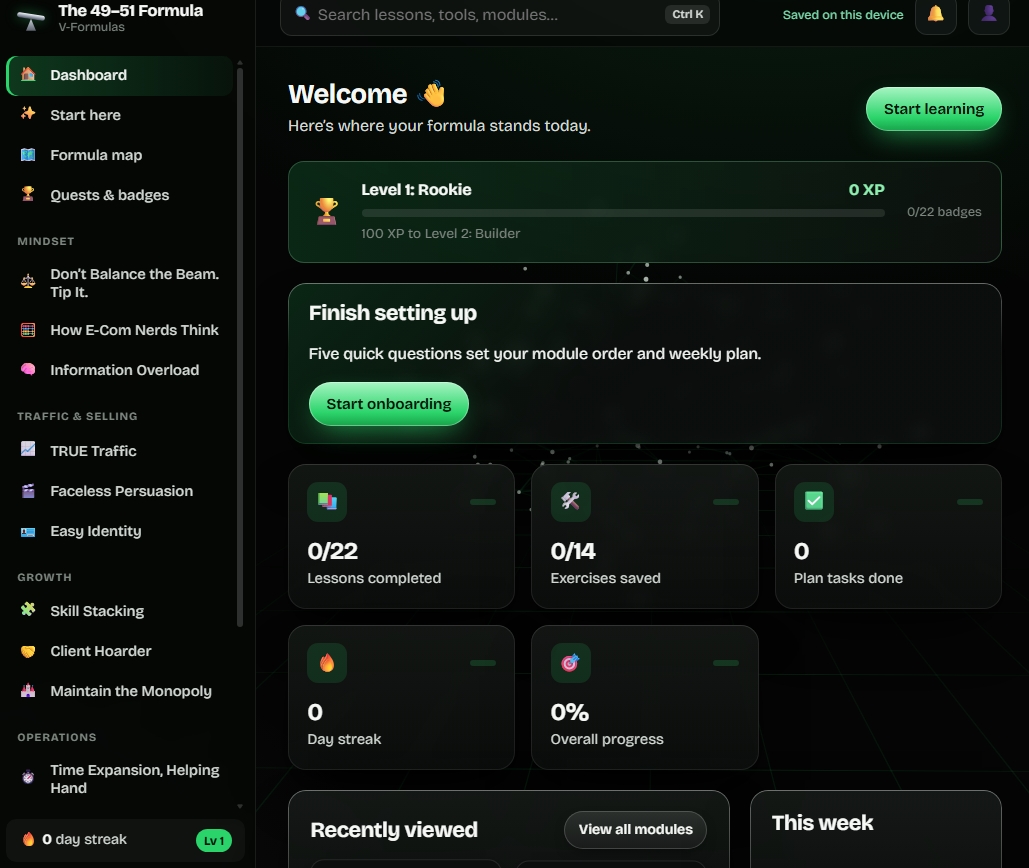
Task: Click the 'Saved on this device' status text
Action: pos(843,14)
